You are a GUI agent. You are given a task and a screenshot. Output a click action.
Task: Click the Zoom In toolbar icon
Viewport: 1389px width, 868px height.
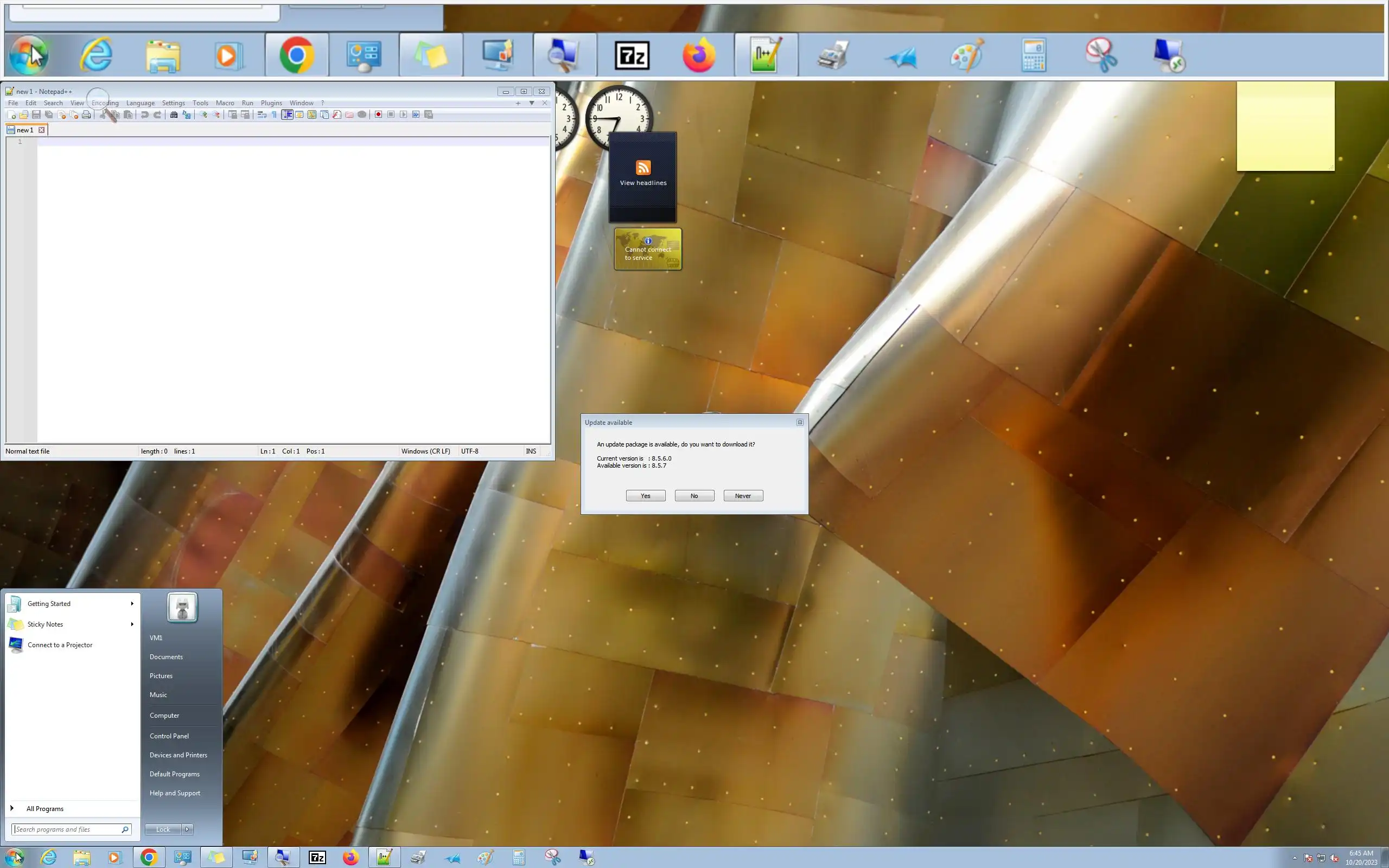[x=203, y=115]
